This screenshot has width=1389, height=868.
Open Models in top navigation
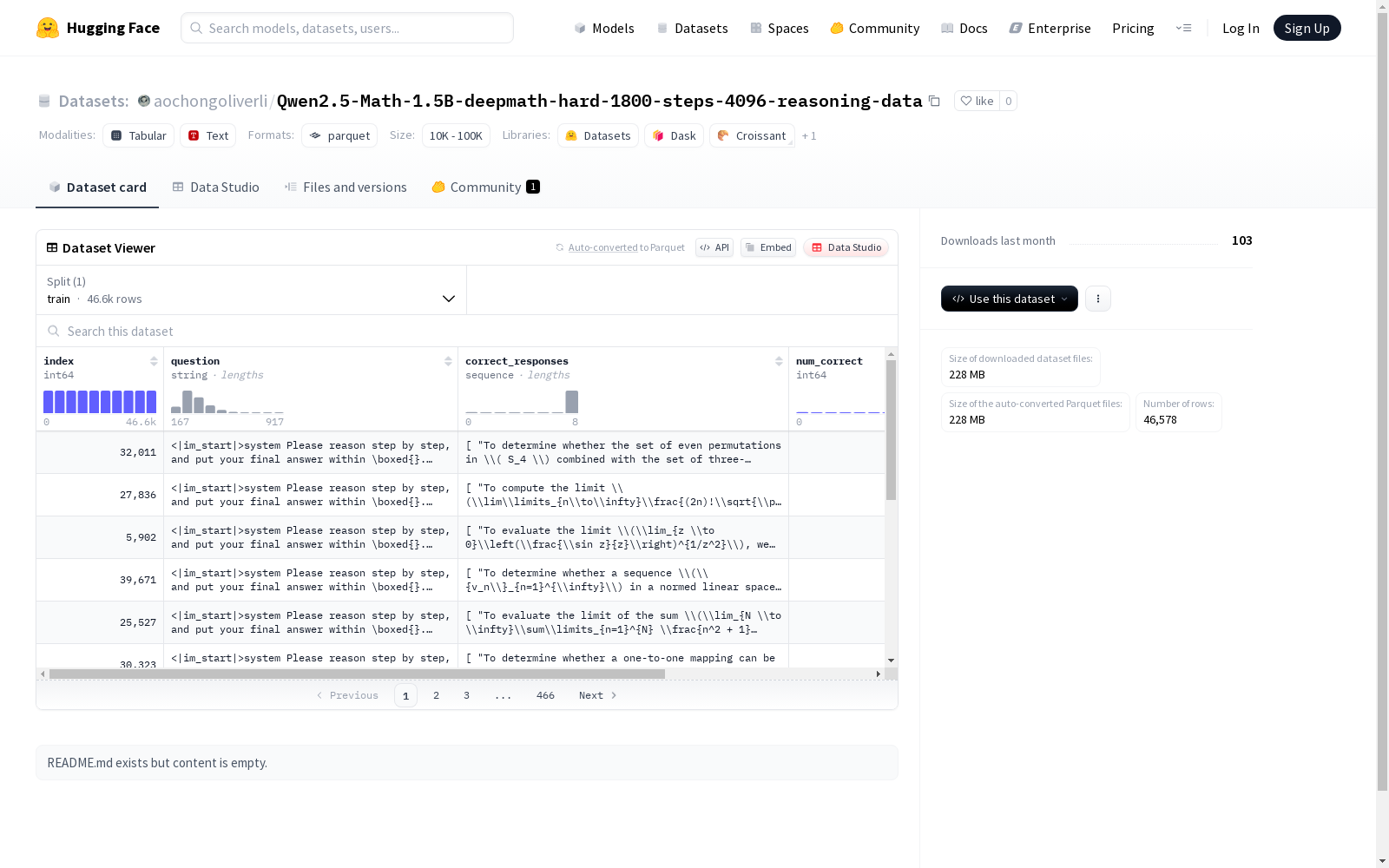[x=604, y=28]
